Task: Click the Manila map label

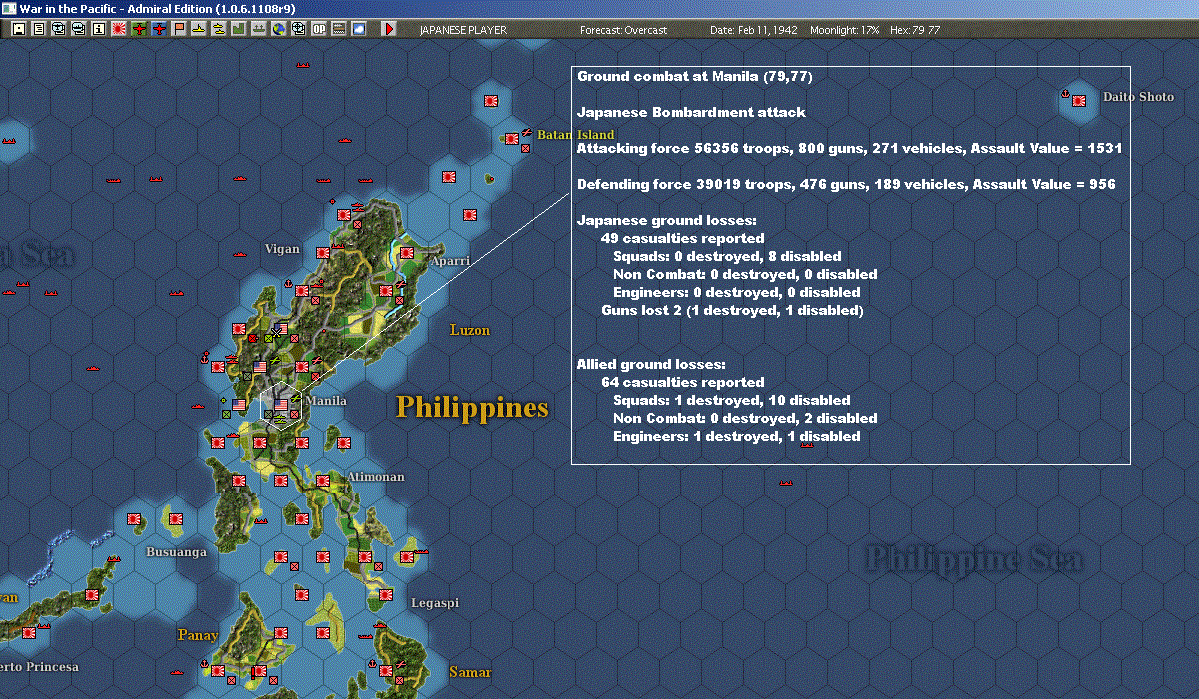Action: tap(326, 401)
